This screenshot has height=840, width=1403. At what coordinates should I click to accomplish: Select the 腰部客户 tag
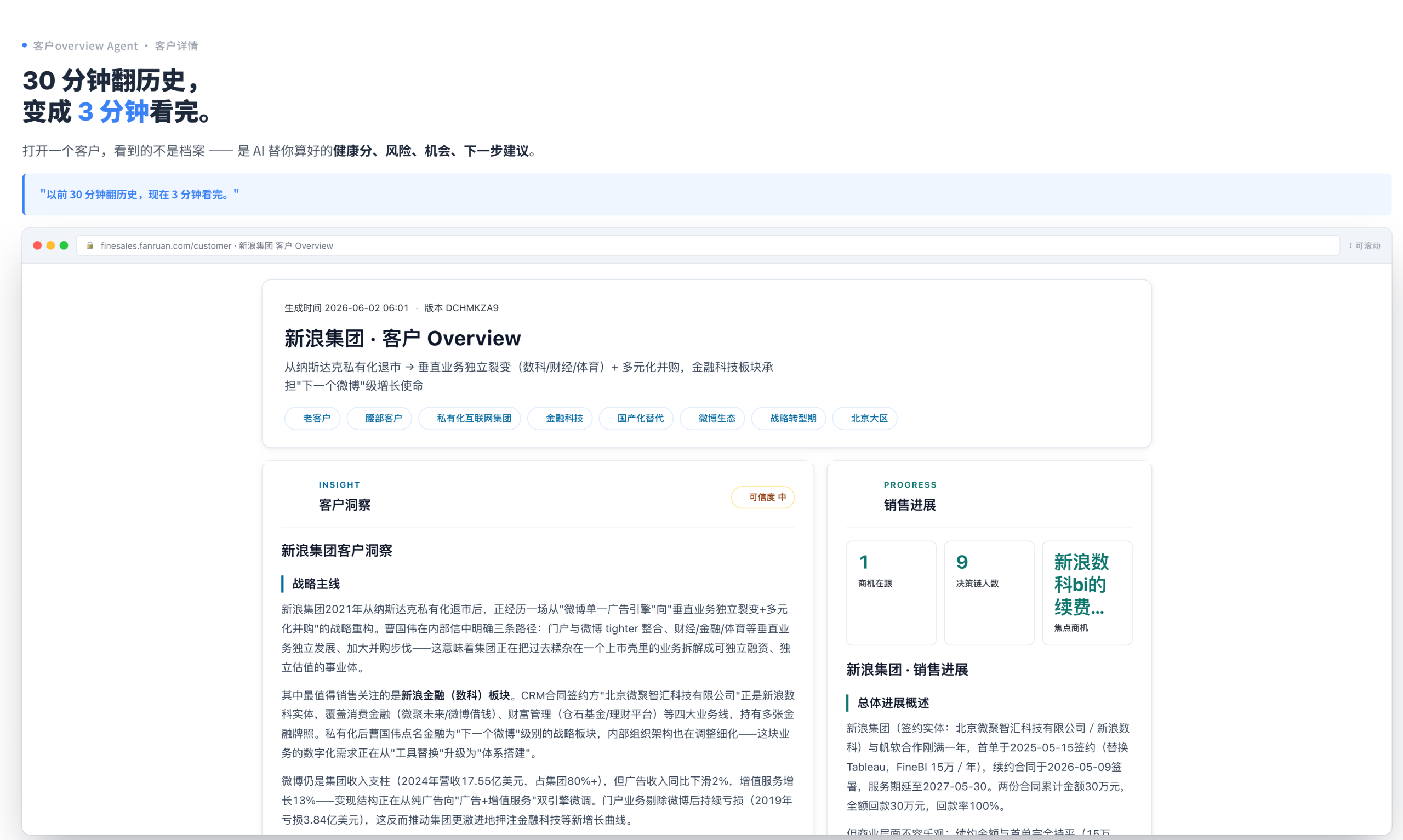[379, 419]
